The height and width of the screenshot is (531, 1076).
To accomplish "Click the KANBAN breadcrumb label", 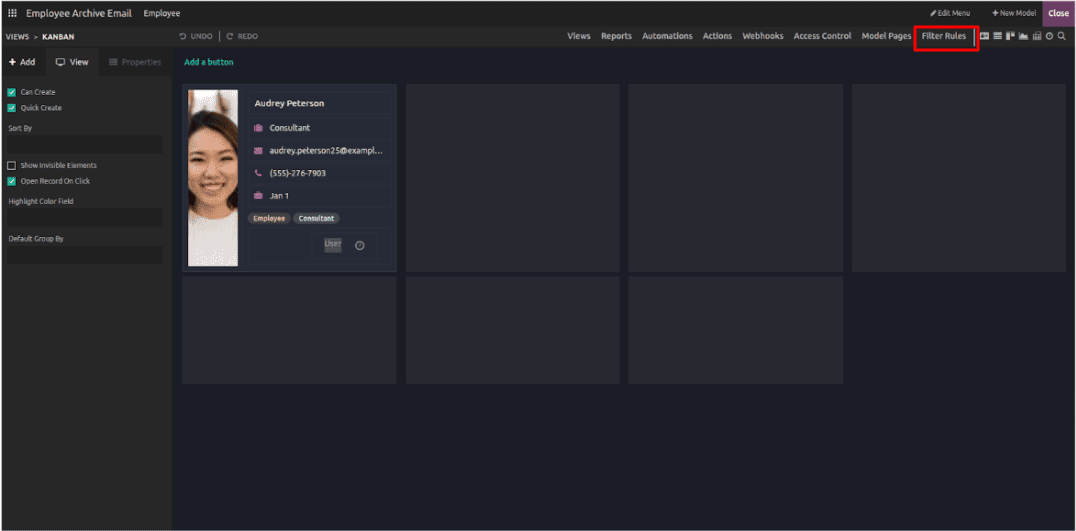I will point(58,37).
